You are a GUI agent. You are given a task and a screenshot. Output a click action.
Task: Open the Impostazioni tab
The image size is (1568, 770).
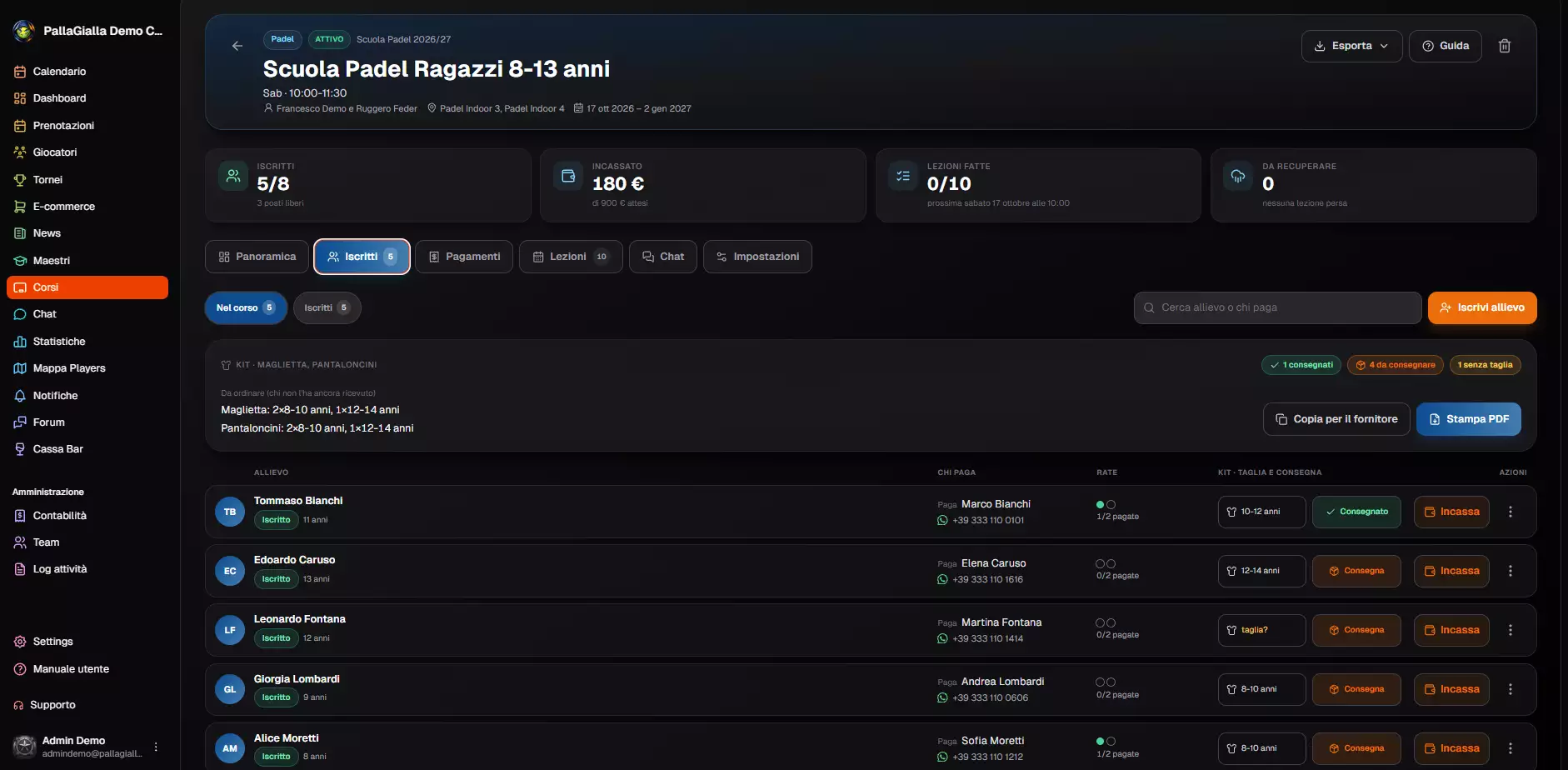point(757,257)
